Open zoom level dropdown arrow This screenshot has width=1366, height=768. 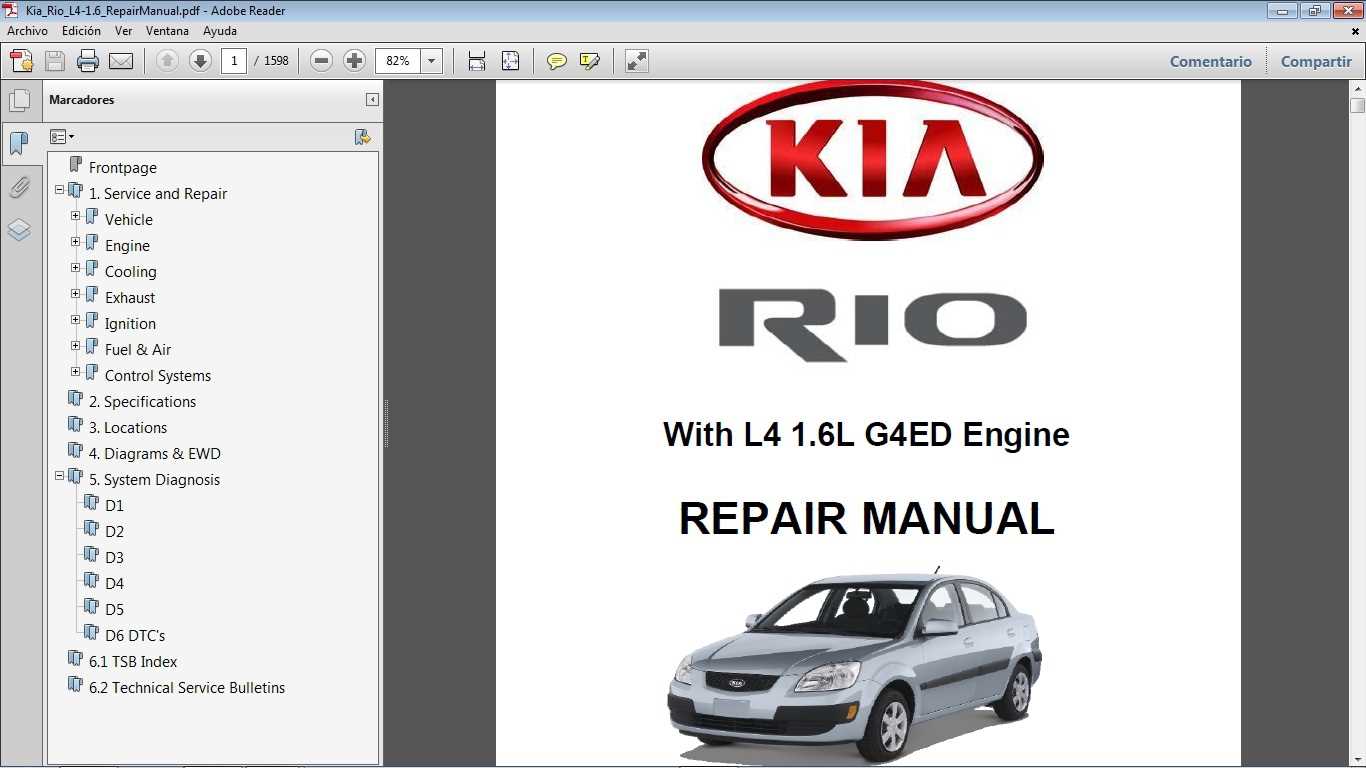(432, 61)
